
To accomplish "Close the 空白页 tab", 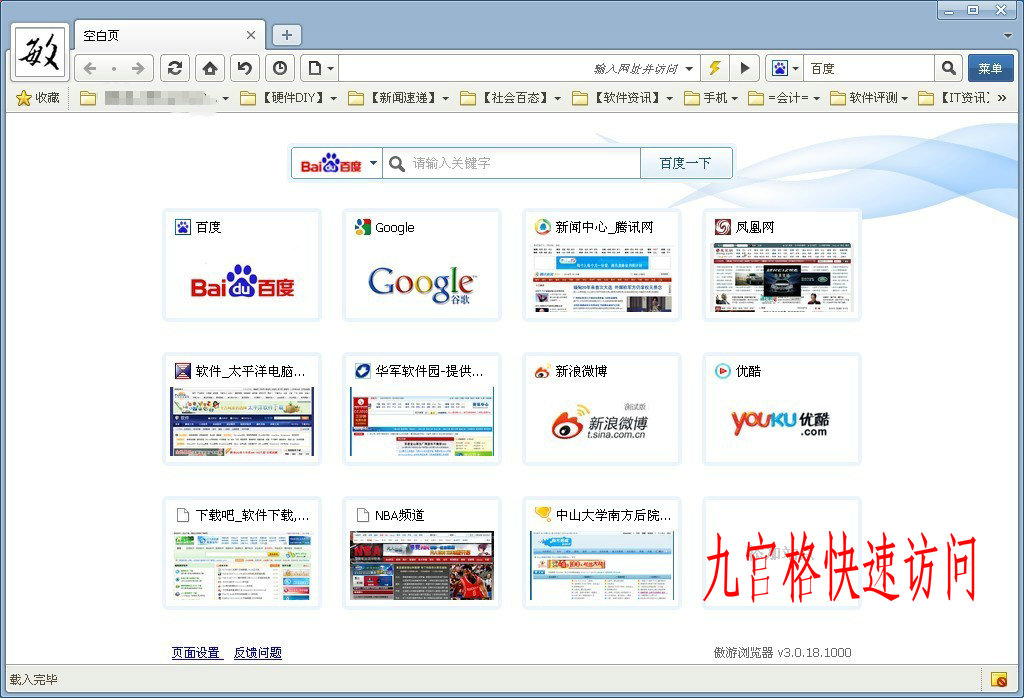I will pyautogui.click(x=251, y=35).
